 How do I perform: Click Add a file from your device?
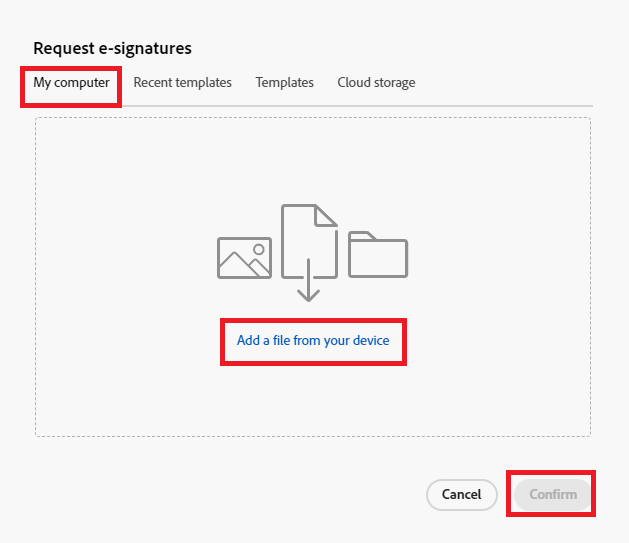pos(313,340)
